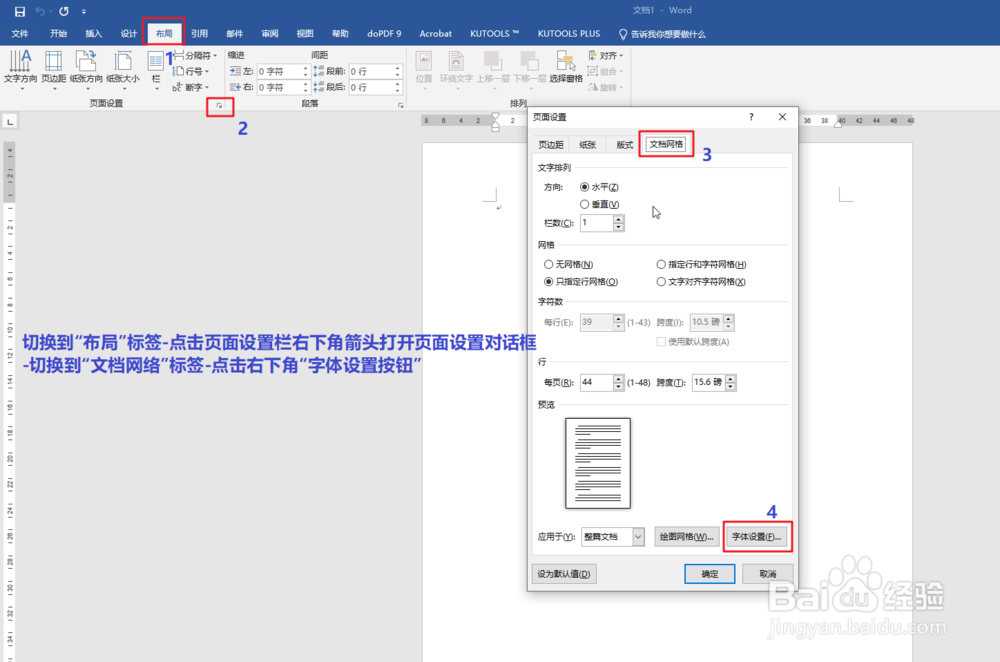Click the 段后 spacing after stepper
The height and width of the screenshot is (662, 1000).
tap(397, 87)
